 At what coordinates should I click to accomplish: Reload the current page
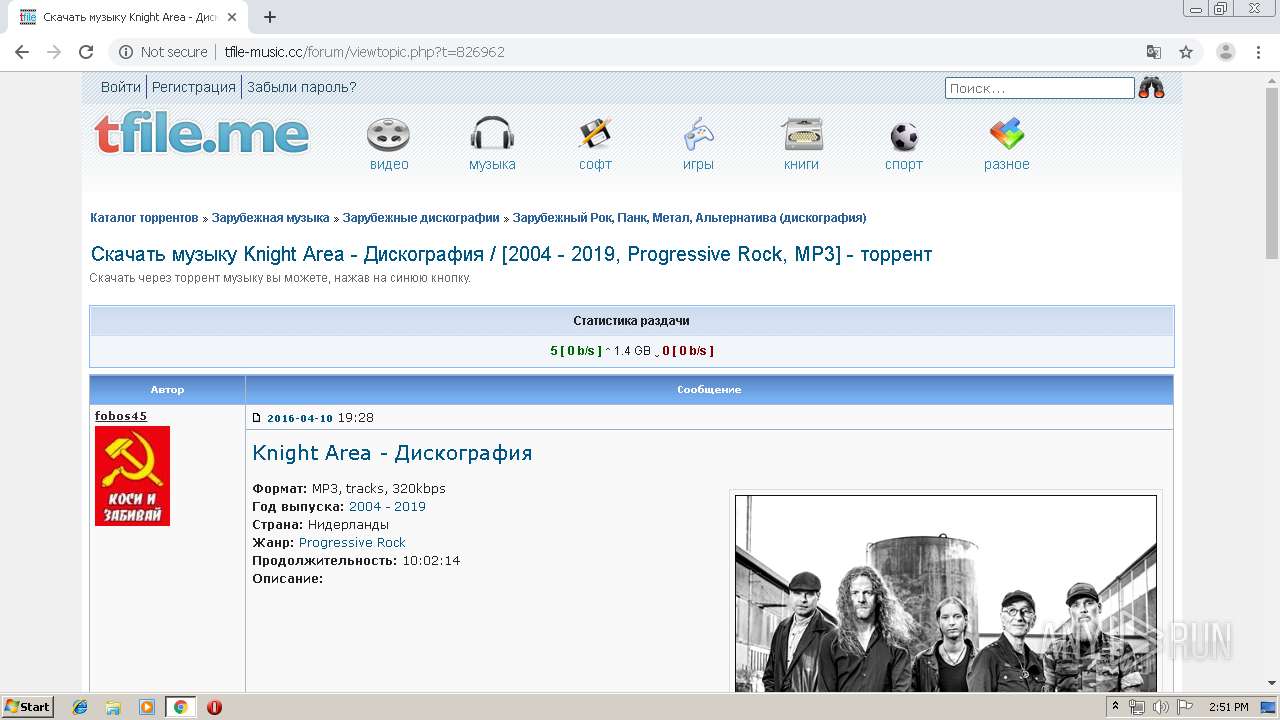click(x=86, y=52)
